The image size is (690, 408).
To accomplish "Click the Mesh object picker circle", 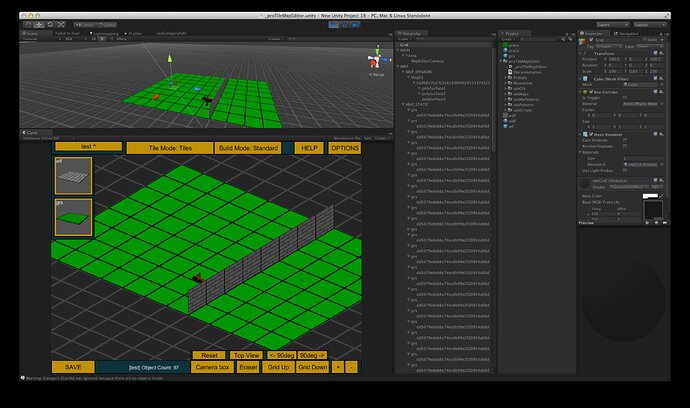I will pyautogui.click(x=662, y=85).
